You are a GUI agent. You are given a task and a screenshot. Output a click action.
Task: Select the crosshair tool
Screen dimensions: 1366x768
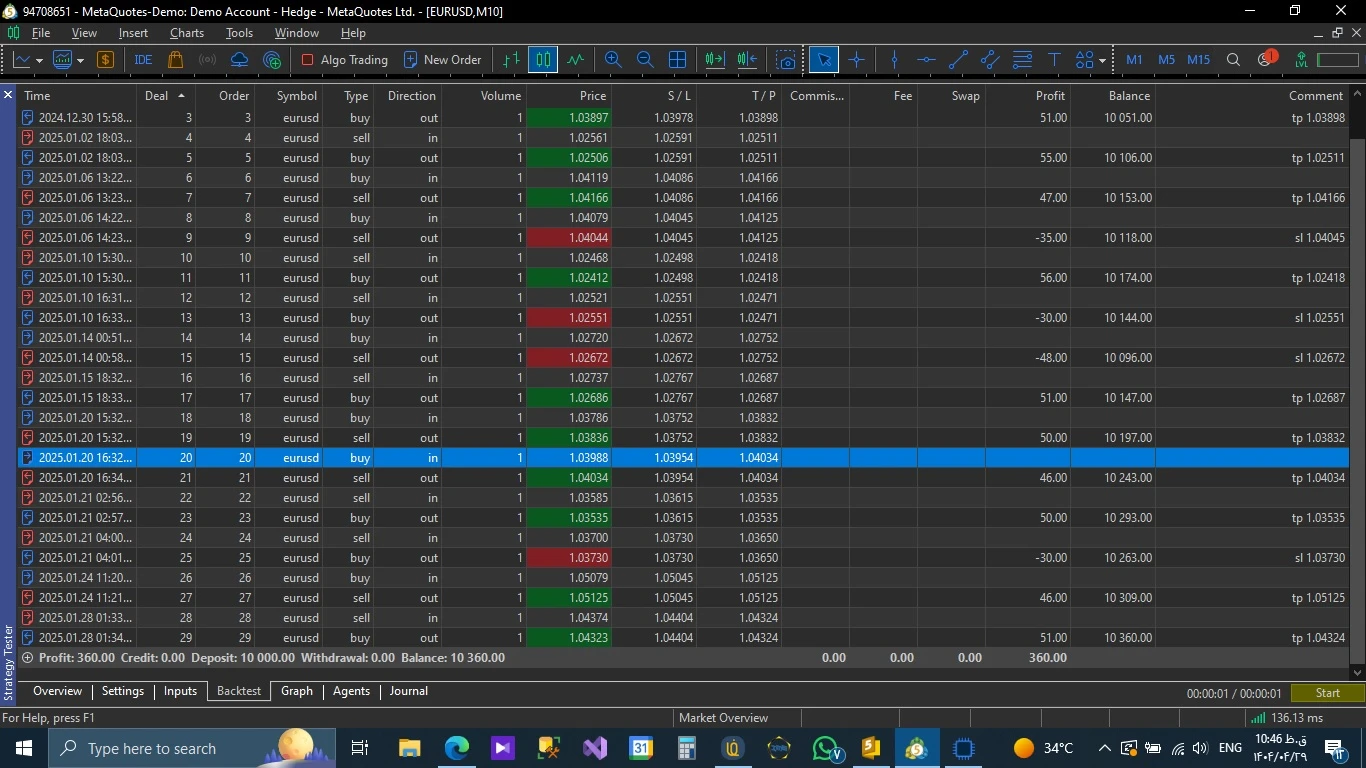click(857, 60)
